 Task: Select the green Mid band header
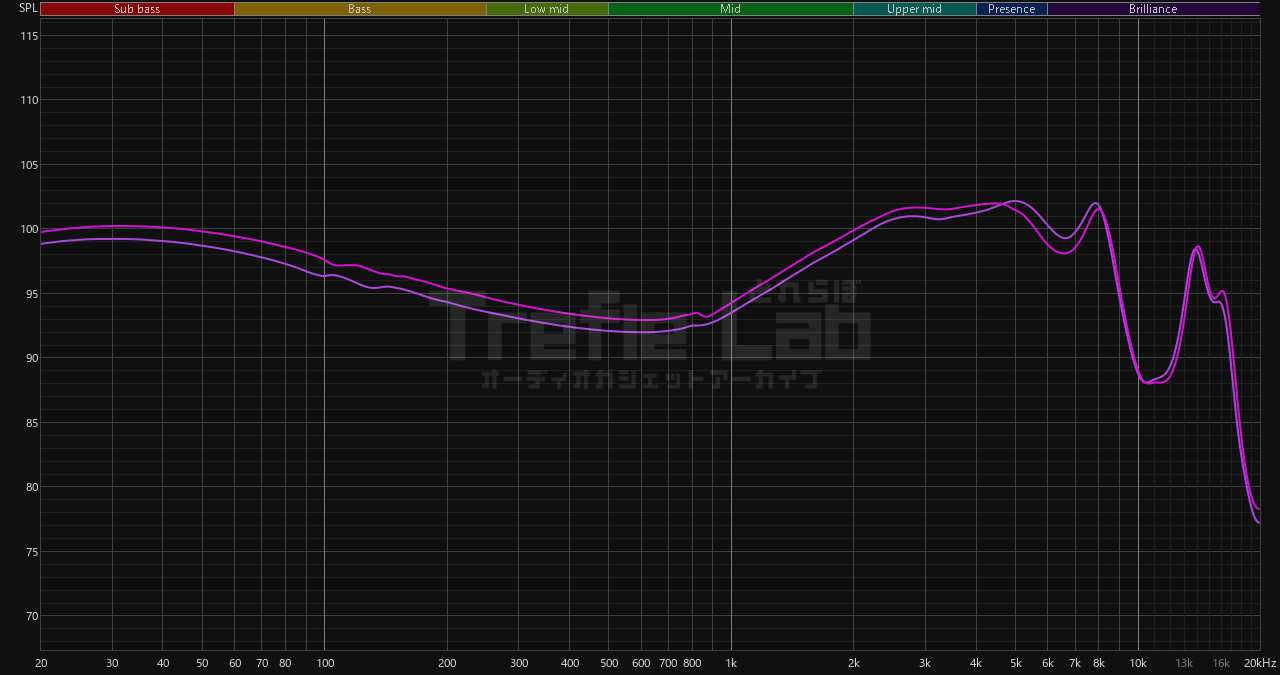730,9
